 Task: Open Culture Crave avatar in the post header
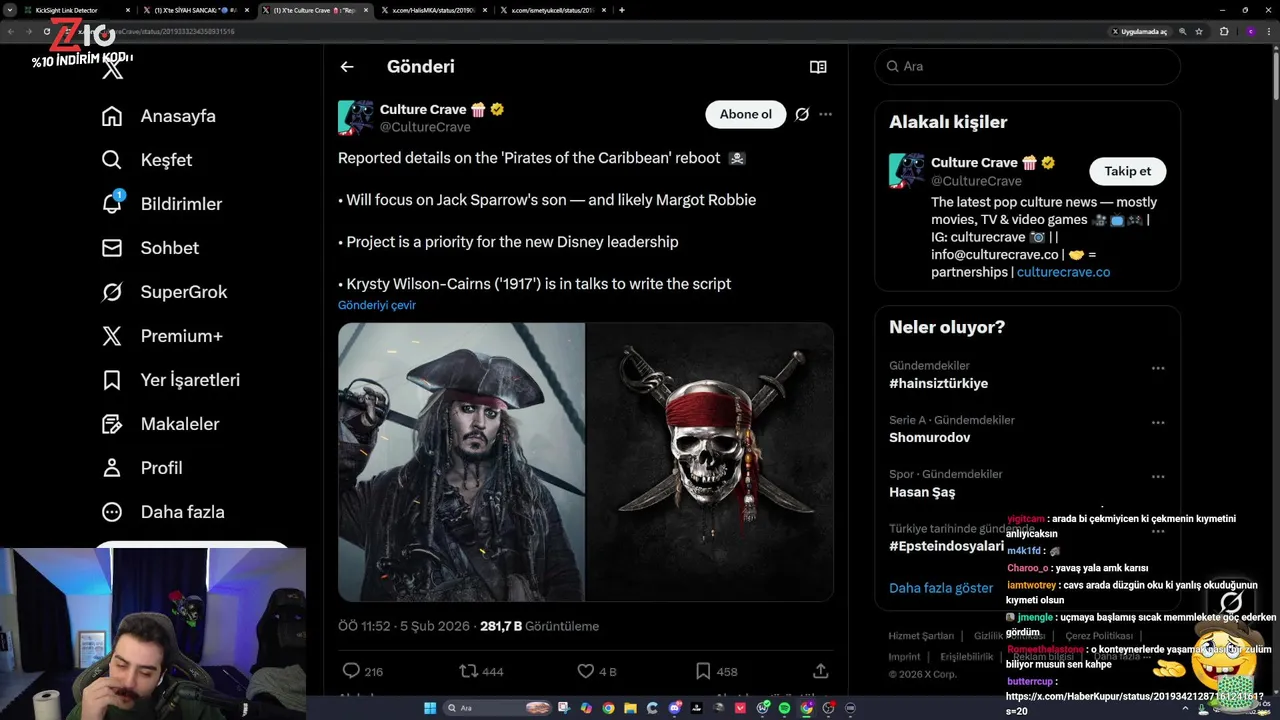pos(356,117)
